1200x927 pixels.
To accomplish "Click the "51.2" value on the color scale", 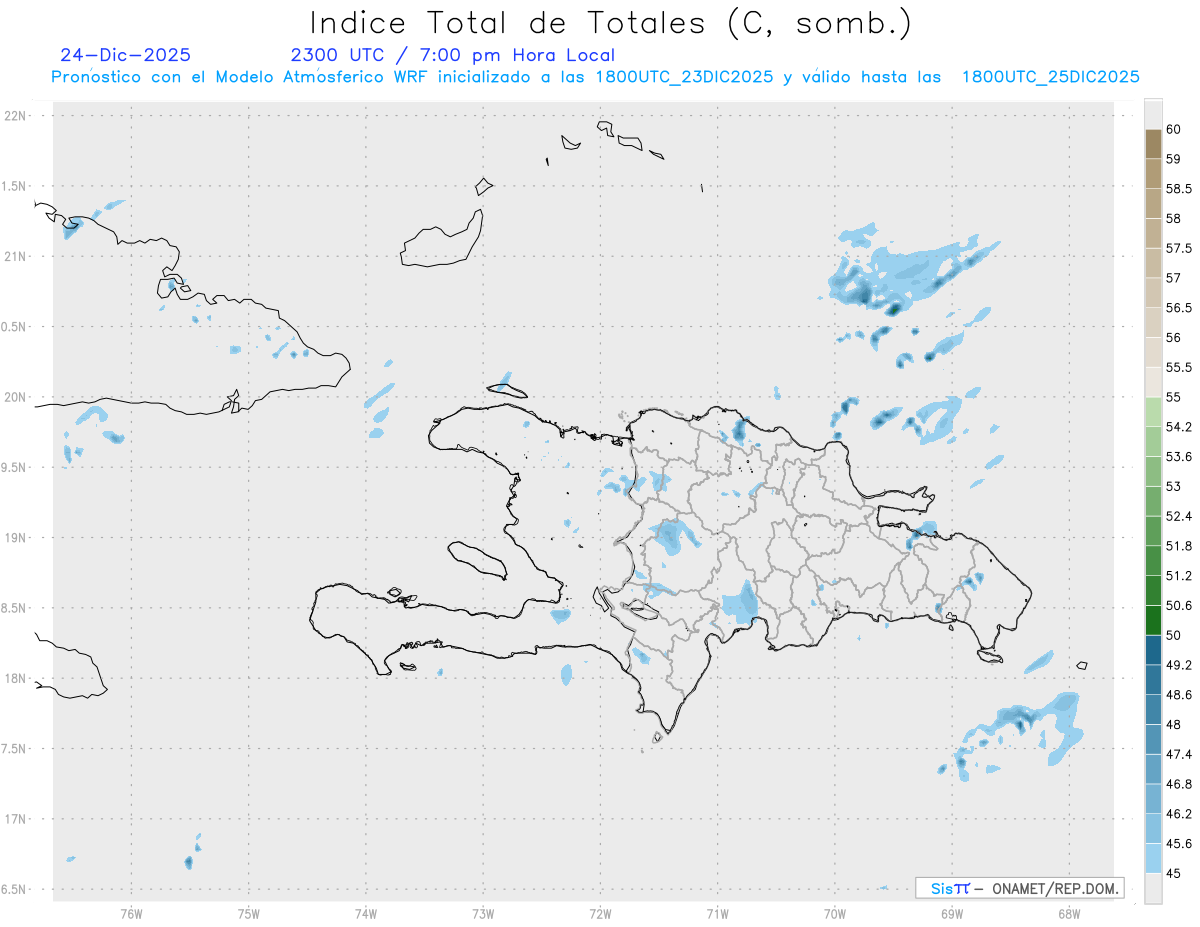I will (x=1180, y=576).
